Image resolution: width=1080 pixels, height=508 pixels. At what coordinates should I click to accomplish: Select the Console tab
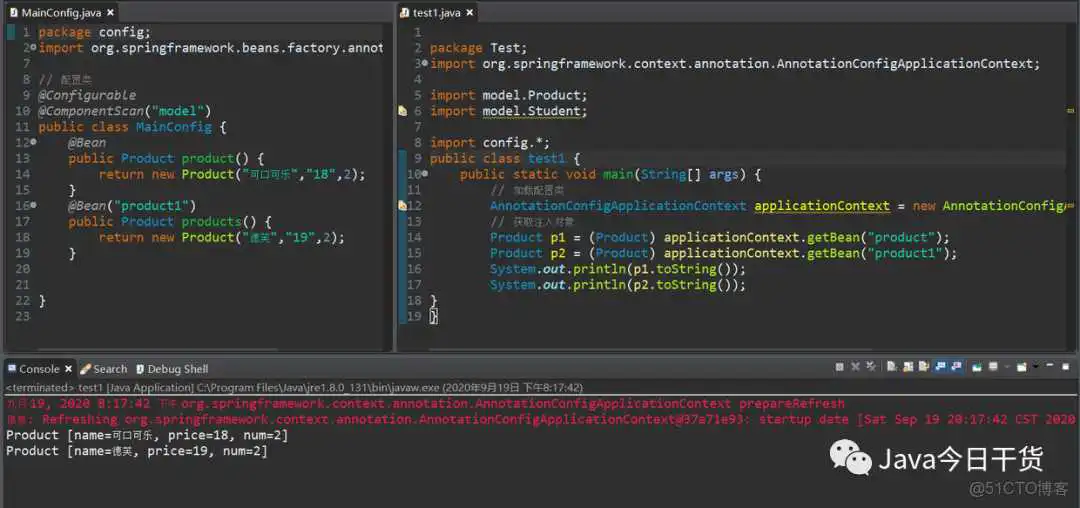pos(39,369)
